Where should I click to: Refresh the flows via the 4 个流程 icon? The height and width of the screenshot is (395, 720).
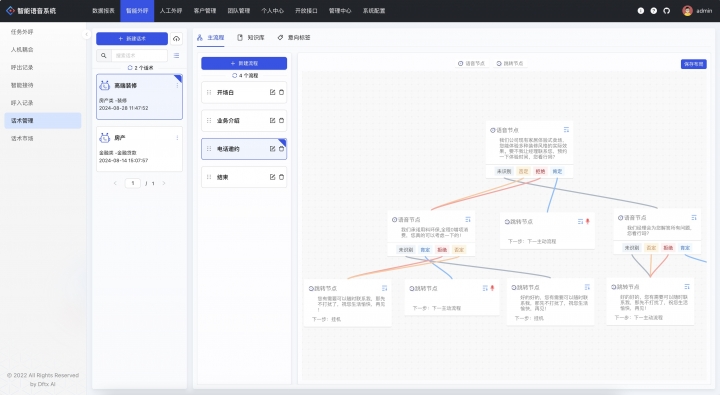[235, 75]
